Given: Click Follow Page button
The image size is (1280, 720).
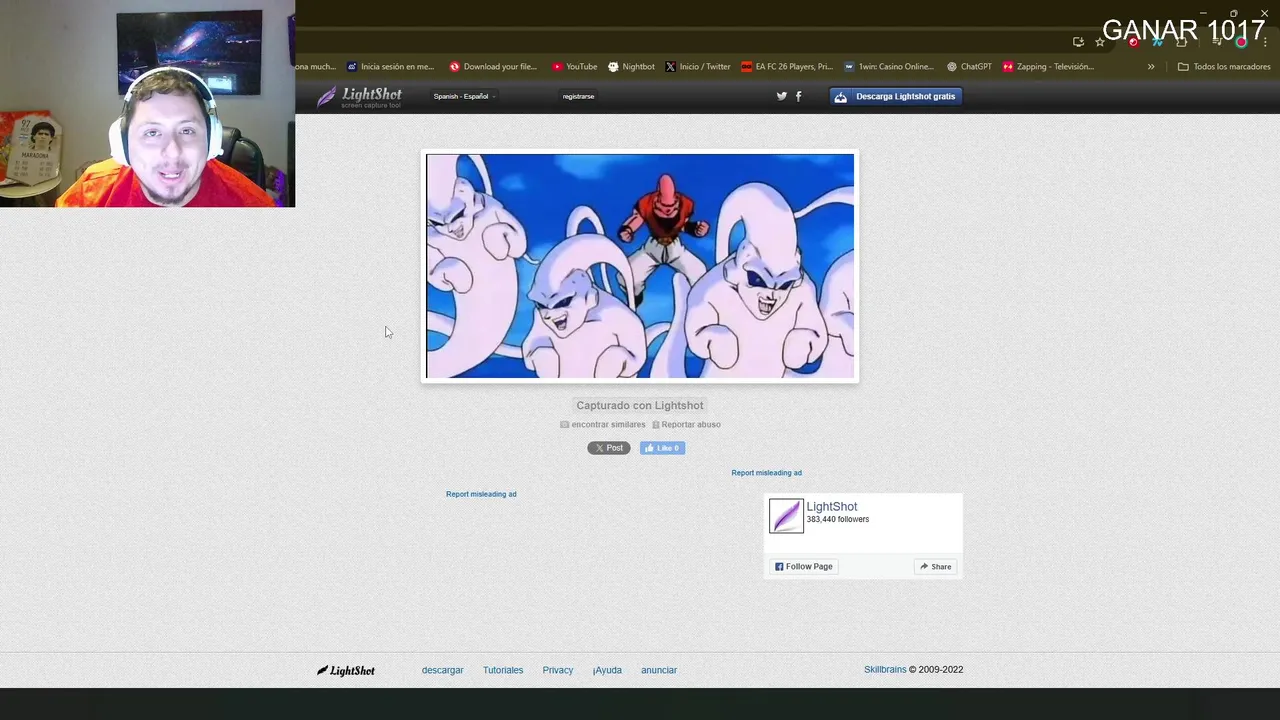Looking at the screenshot, I should (x=803, y=566).
